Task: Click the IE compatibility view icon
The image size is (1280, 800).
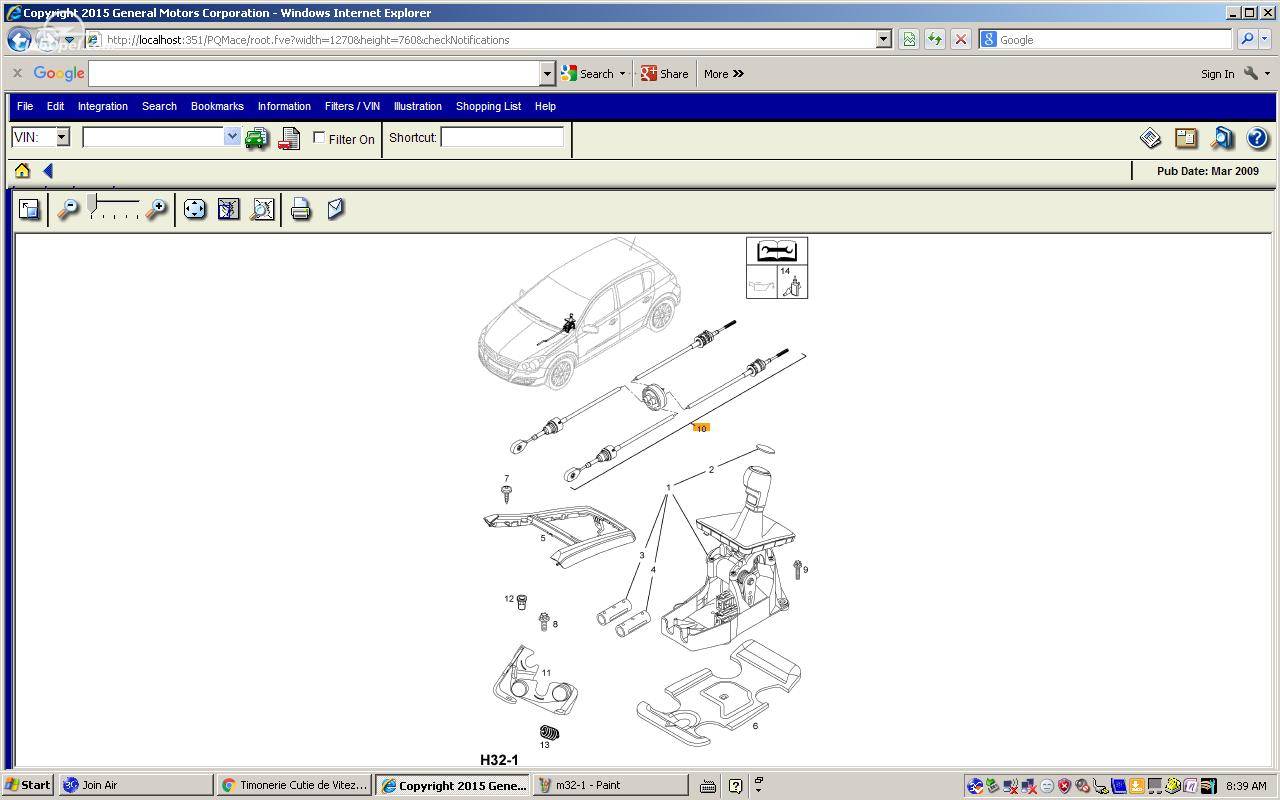Action: pos(909,39)
